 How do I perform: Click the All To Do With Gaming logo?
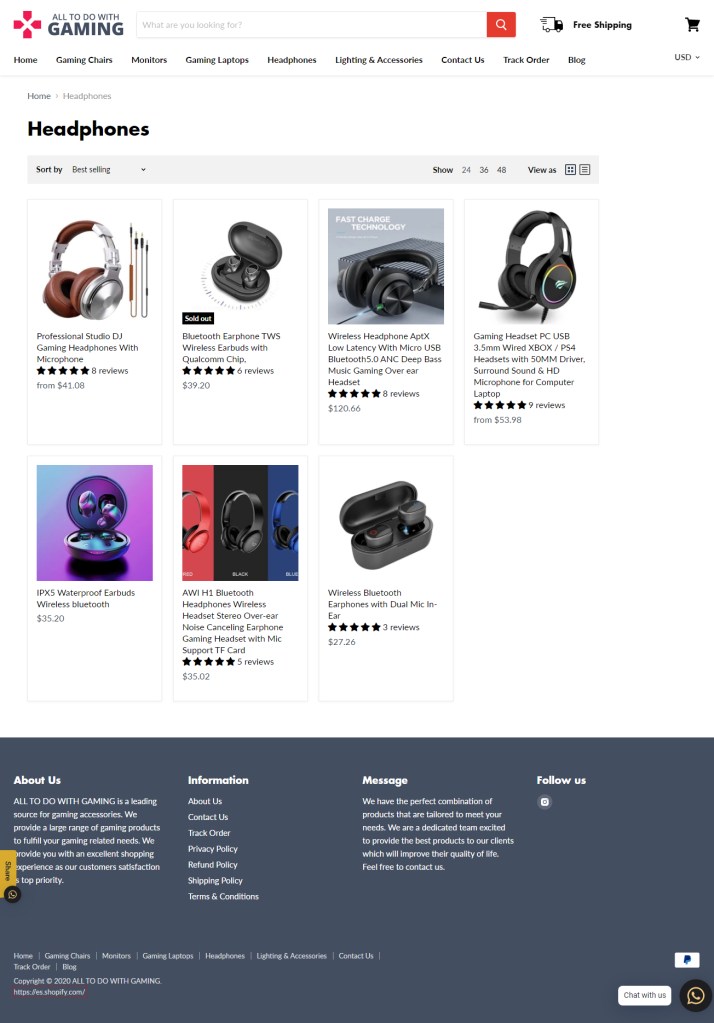69,25
